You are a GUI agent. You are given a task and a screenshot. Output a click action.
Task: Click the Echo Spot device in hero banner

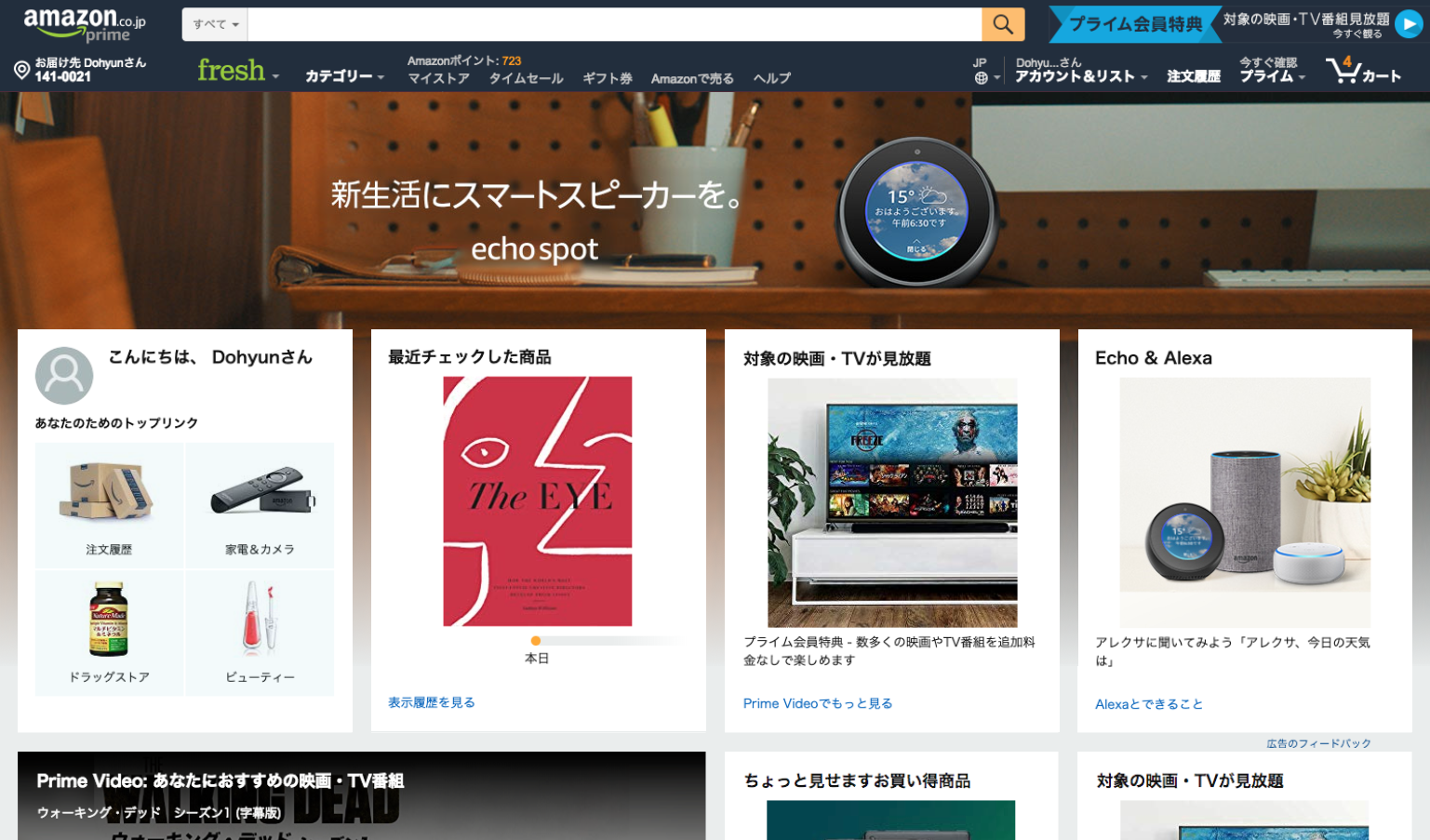pyautogui.click(x=917, y=211)
